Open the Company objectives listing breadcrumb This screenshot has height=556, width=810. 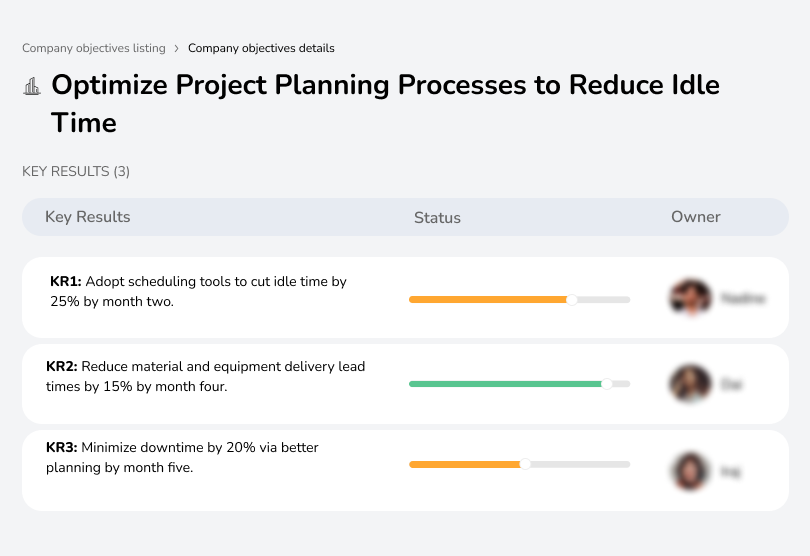click(94, 48)
